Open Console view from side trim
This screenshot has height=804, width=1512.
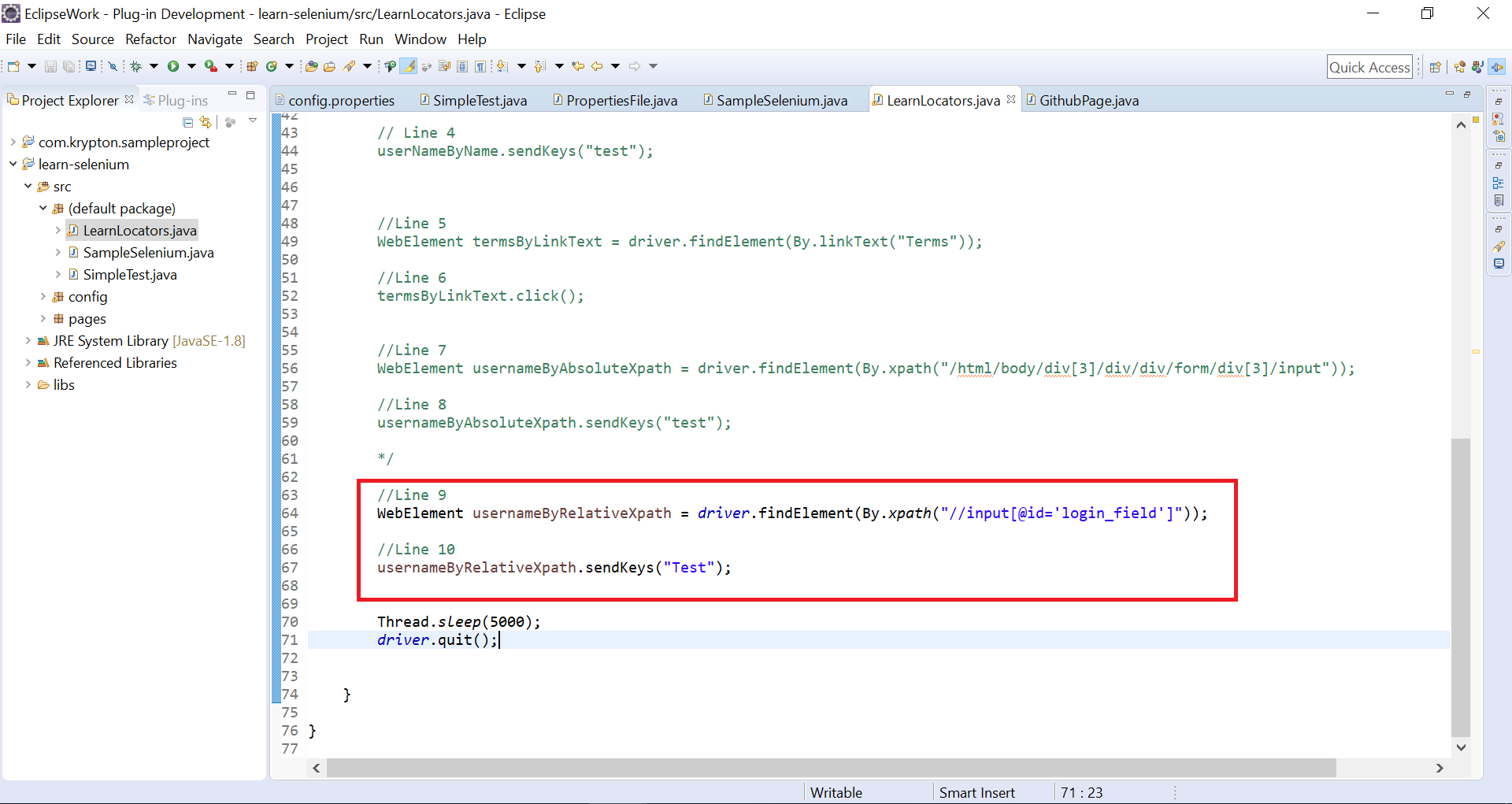point(1499,264)
